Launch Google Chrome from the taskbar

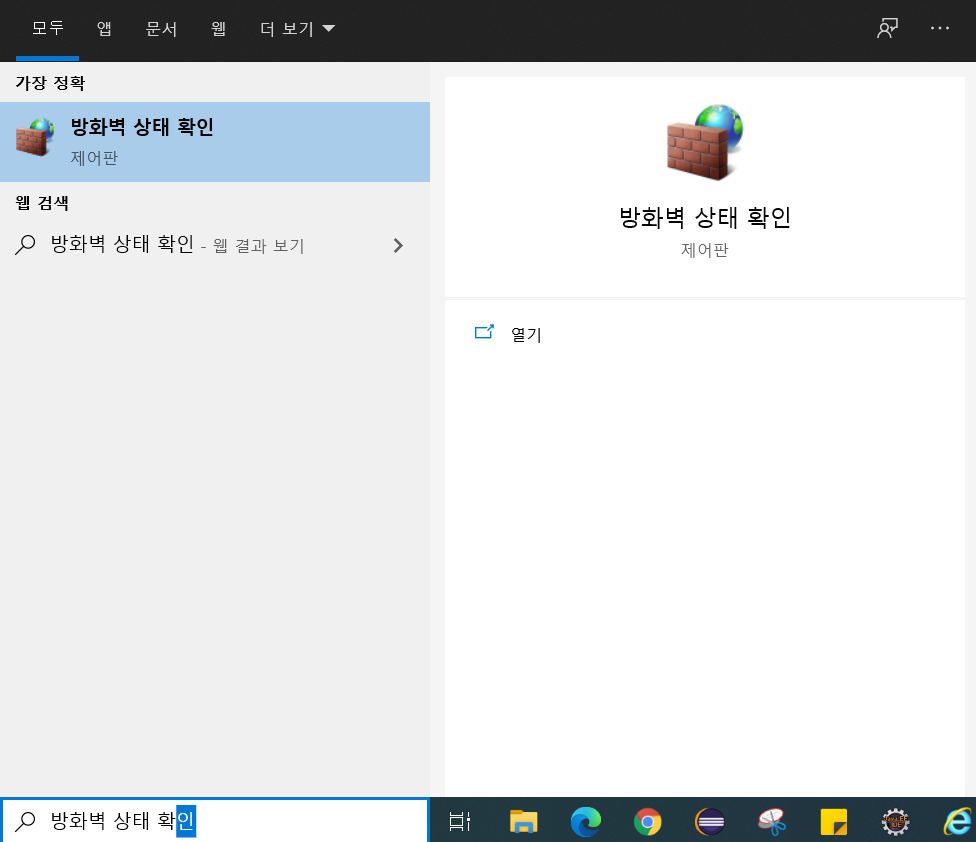(x=648, y=821)
